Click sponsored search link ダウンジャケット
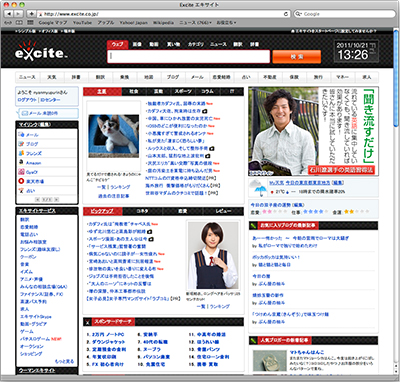Image resolution: width=400 pixels, height=382 pixels. coord(108,342)
